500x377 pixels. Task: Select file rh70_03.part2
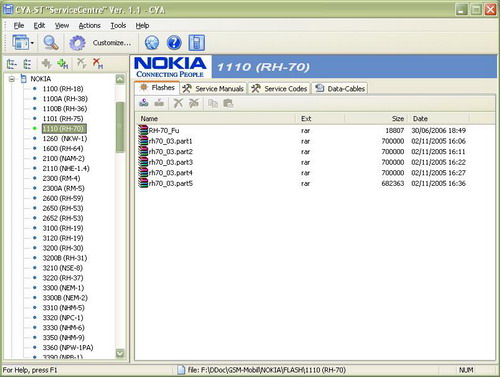click(166, 152)
